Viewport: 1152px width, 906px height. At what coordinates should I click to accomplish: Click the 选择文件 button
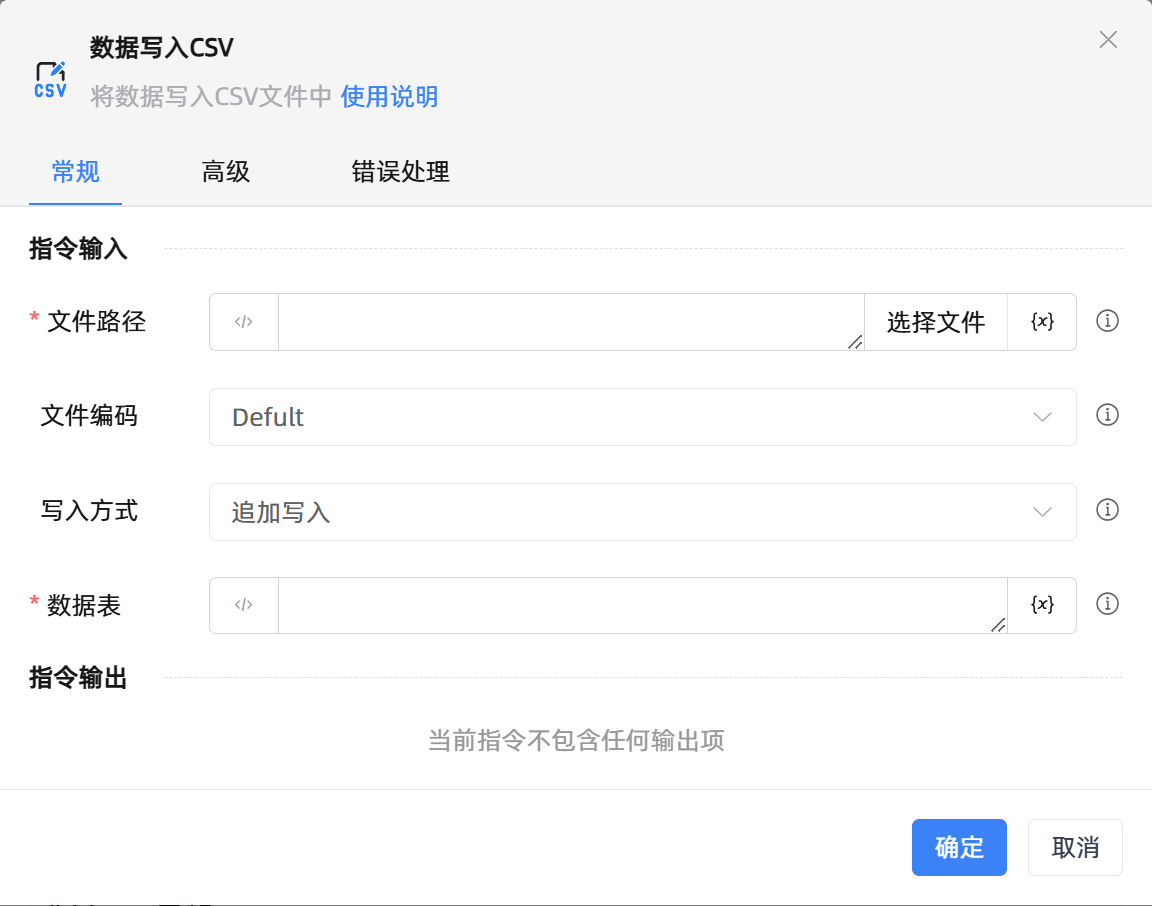[935, 322]
